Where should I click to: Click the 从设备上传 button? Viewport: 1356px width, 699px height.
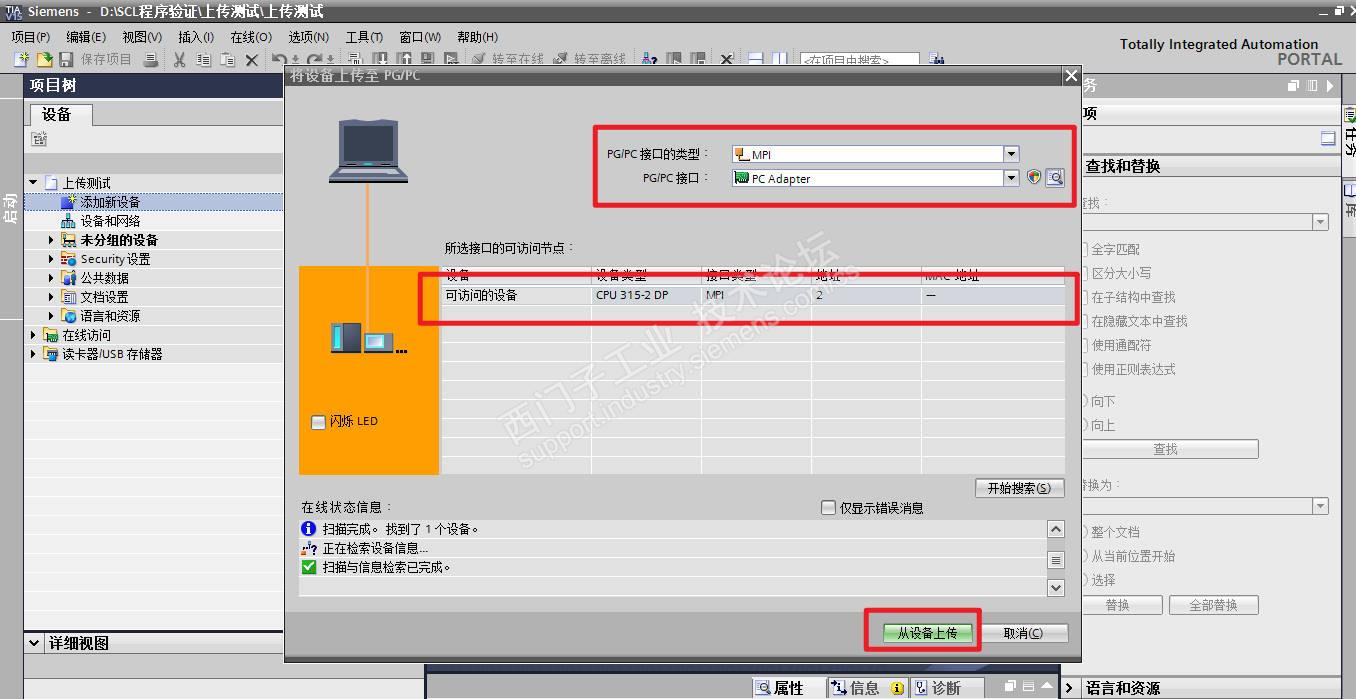click(x=927, y=633)
